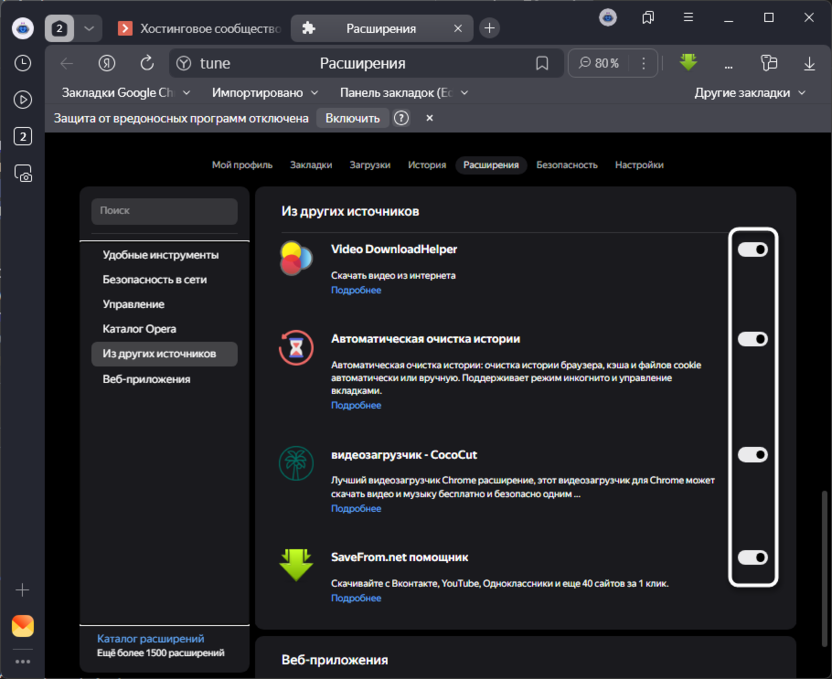Image resolution: width=832 pixels, height=679 pixels.
Task: Add a sidebar app with the plus icon
Action: 22,590
